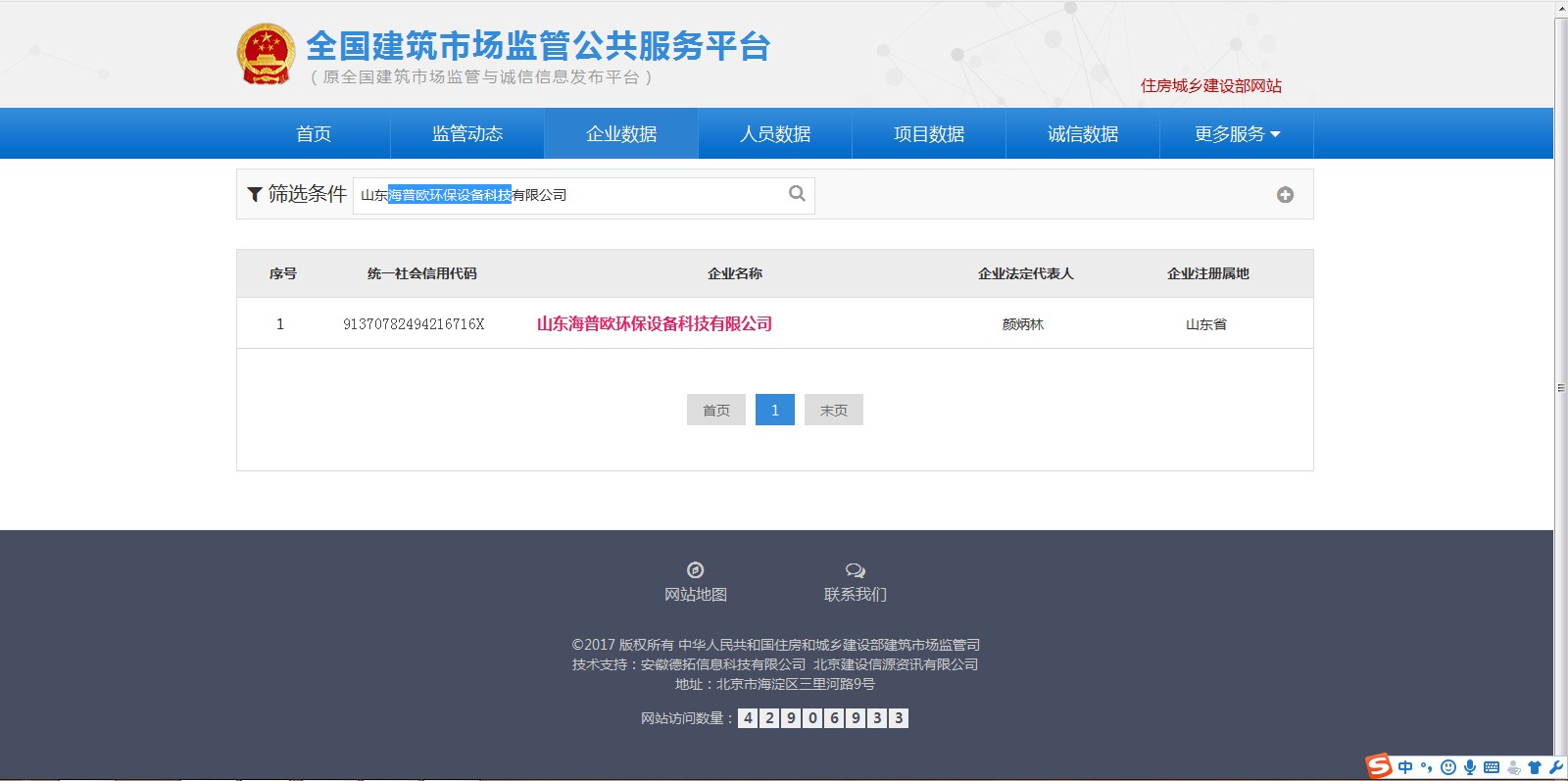Expand more filters with the plus icon
Image resolution: width=1568 pixels, height=781 pixels.
(1285, 195)
